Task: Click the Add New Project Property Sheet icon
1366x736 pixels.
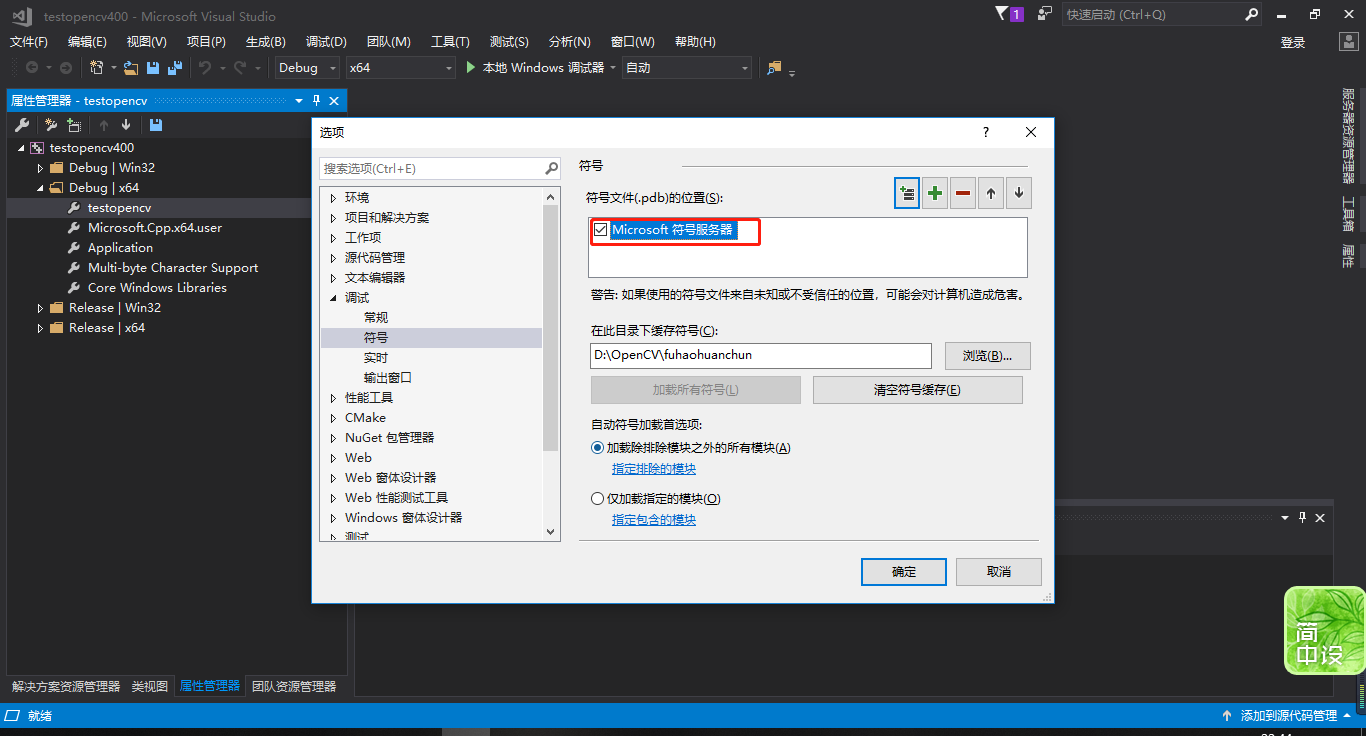Action: (x=49, y=124)
